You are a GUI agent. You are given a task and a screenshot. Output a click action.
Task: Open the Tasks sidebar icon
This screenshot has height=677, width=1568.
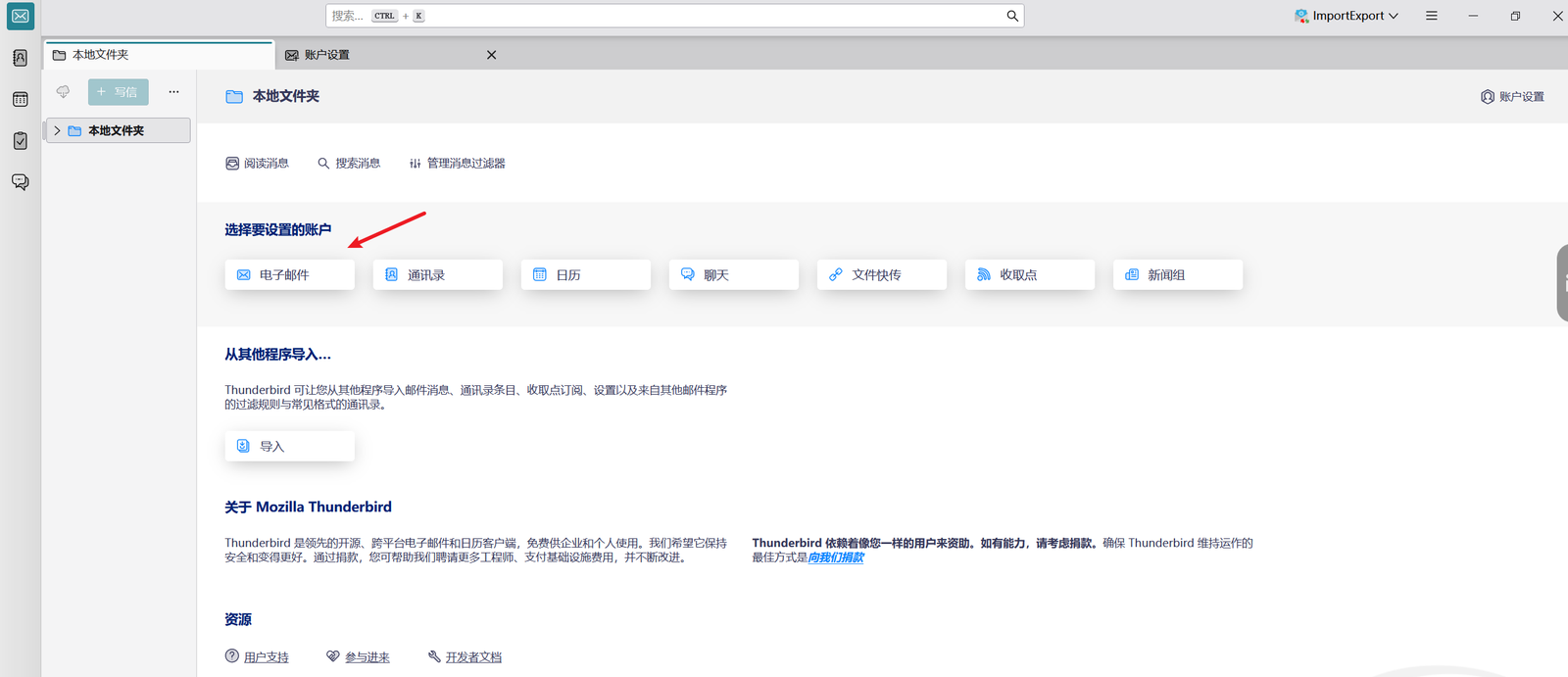click(20, 140)
